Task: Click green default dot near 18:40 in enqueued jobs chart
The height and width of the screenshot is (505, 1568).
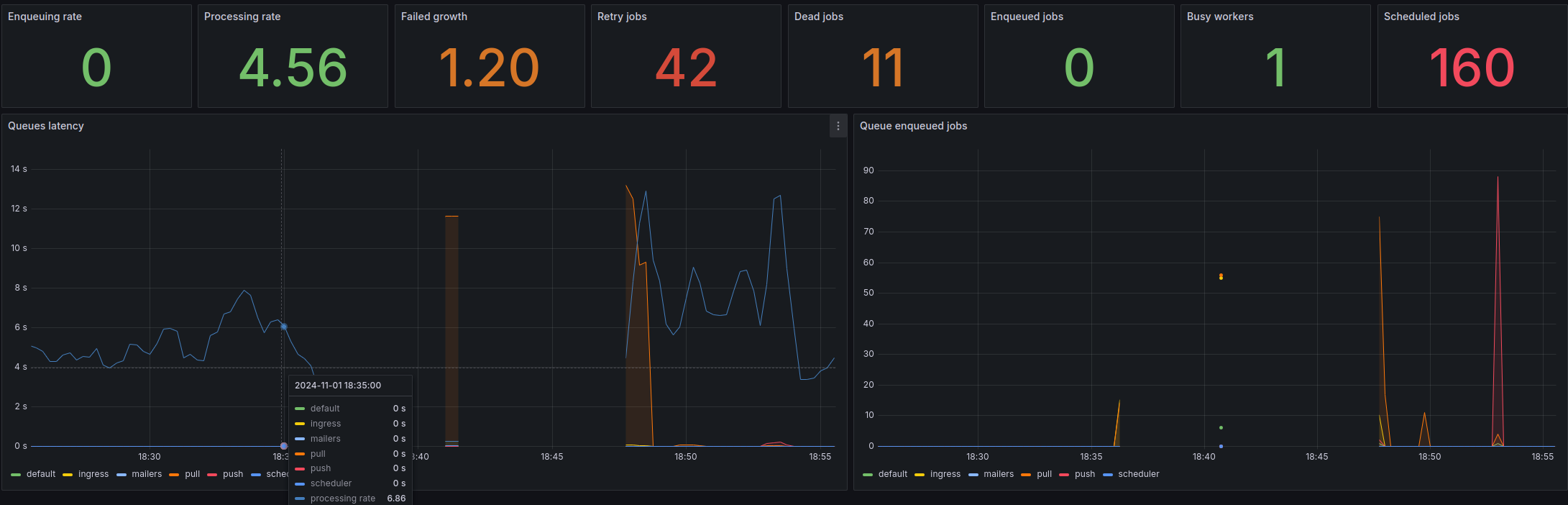Action: pyautogui.click(x=1221, y=428)
